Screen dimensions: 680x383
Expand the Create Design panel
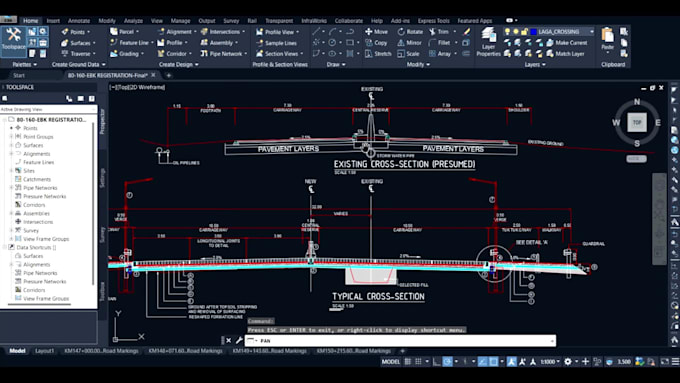(178, 65)
